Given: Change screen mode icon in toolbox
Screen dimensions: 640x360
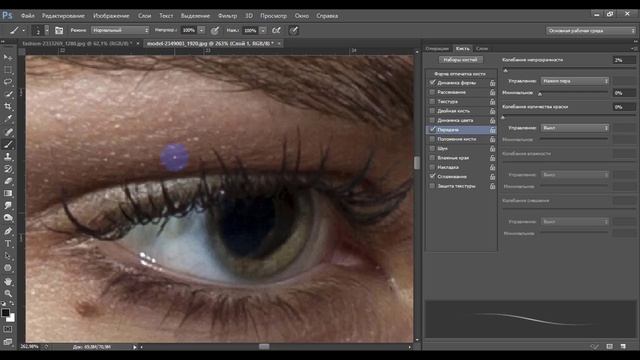Looking at the screenshot, I should click(x=8, y=341).
